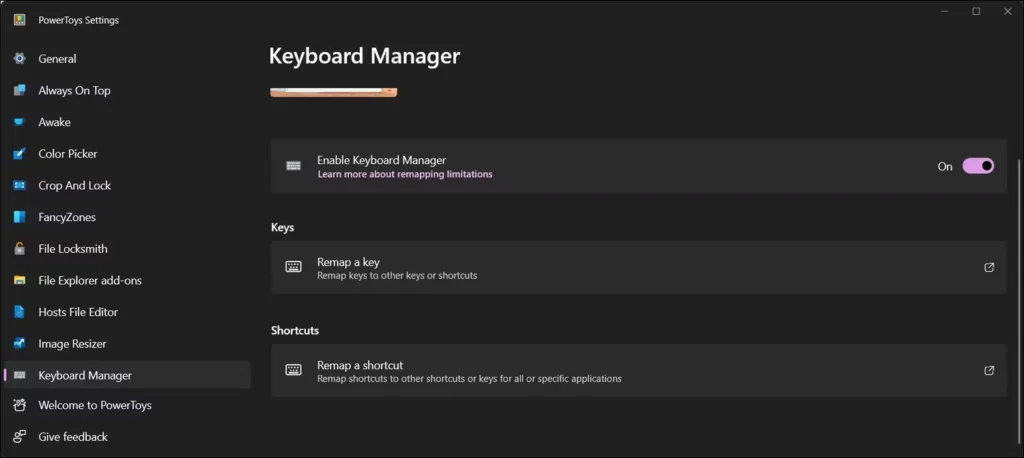This screenshot has width=1024, height=458.
Task: Click the Hosts File Editor document icon
Action: click(x=20, y=312)
